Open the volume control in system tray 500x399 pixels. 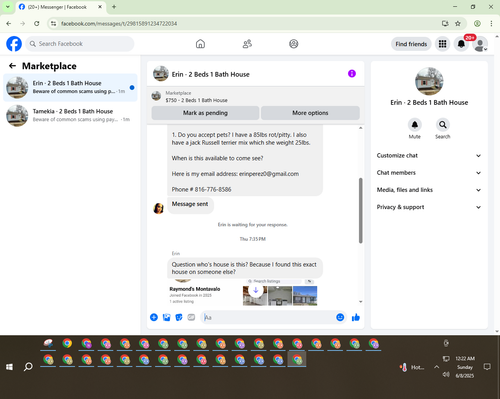[446, 375]
